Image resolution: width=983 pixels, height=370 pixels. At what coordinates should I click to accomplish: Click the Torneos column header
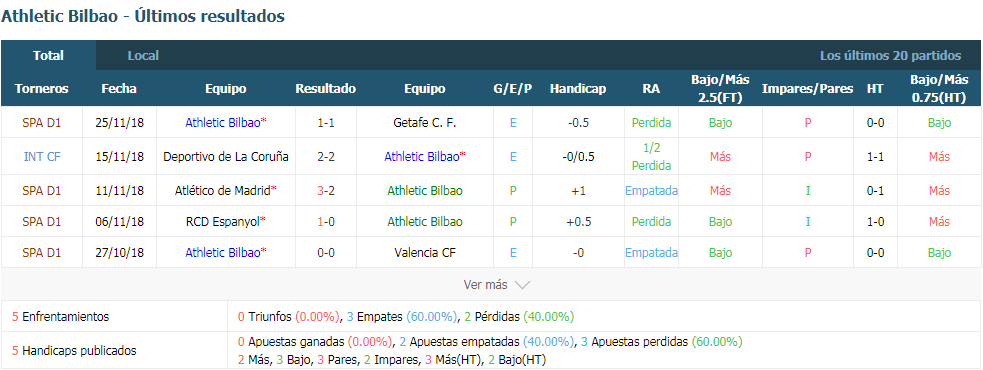coord(42,88)
